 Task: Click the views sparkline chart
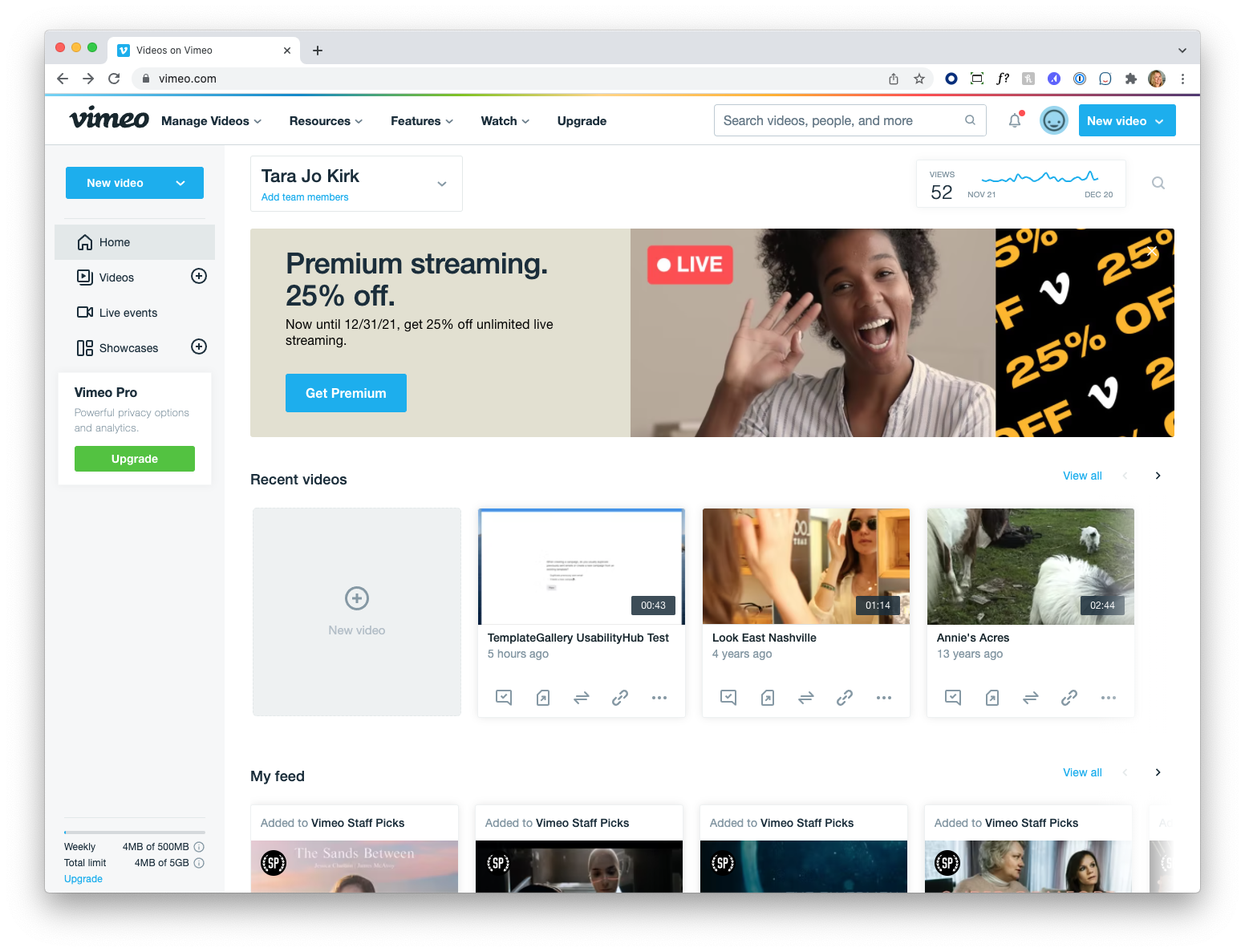pos(1040,177)
